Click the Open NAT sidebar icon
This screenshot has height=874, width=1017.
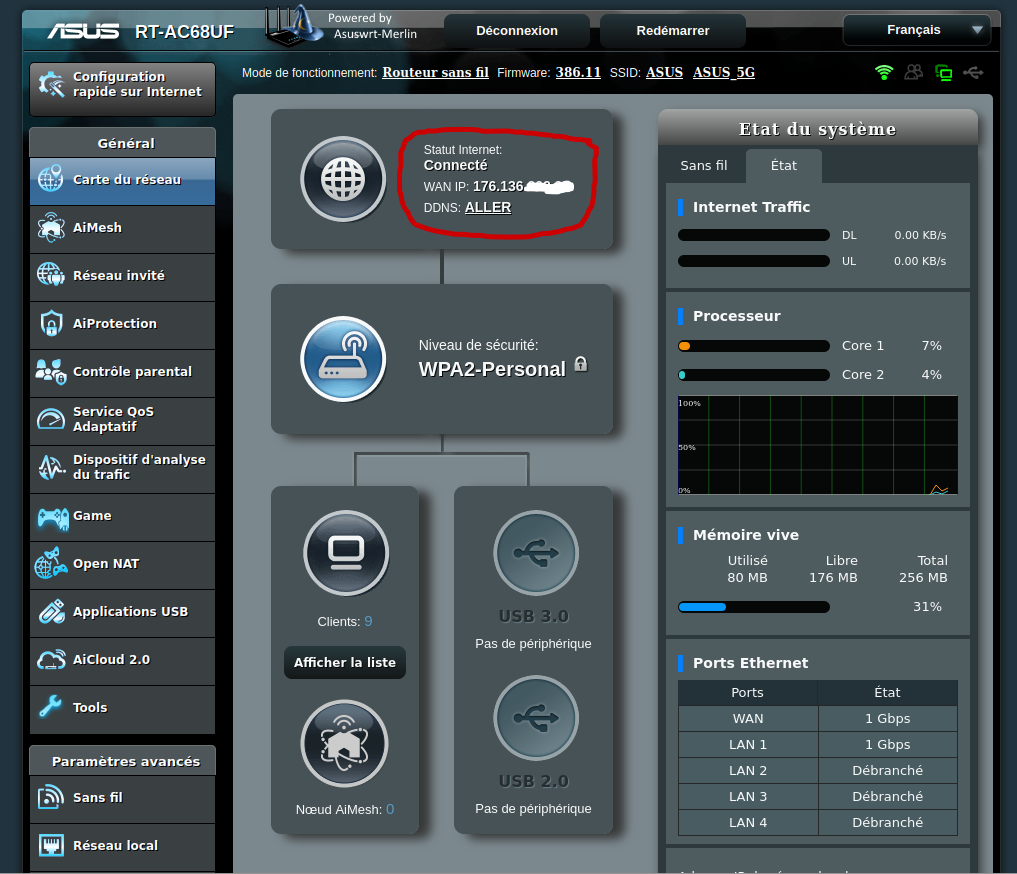[x=51, y=563]
